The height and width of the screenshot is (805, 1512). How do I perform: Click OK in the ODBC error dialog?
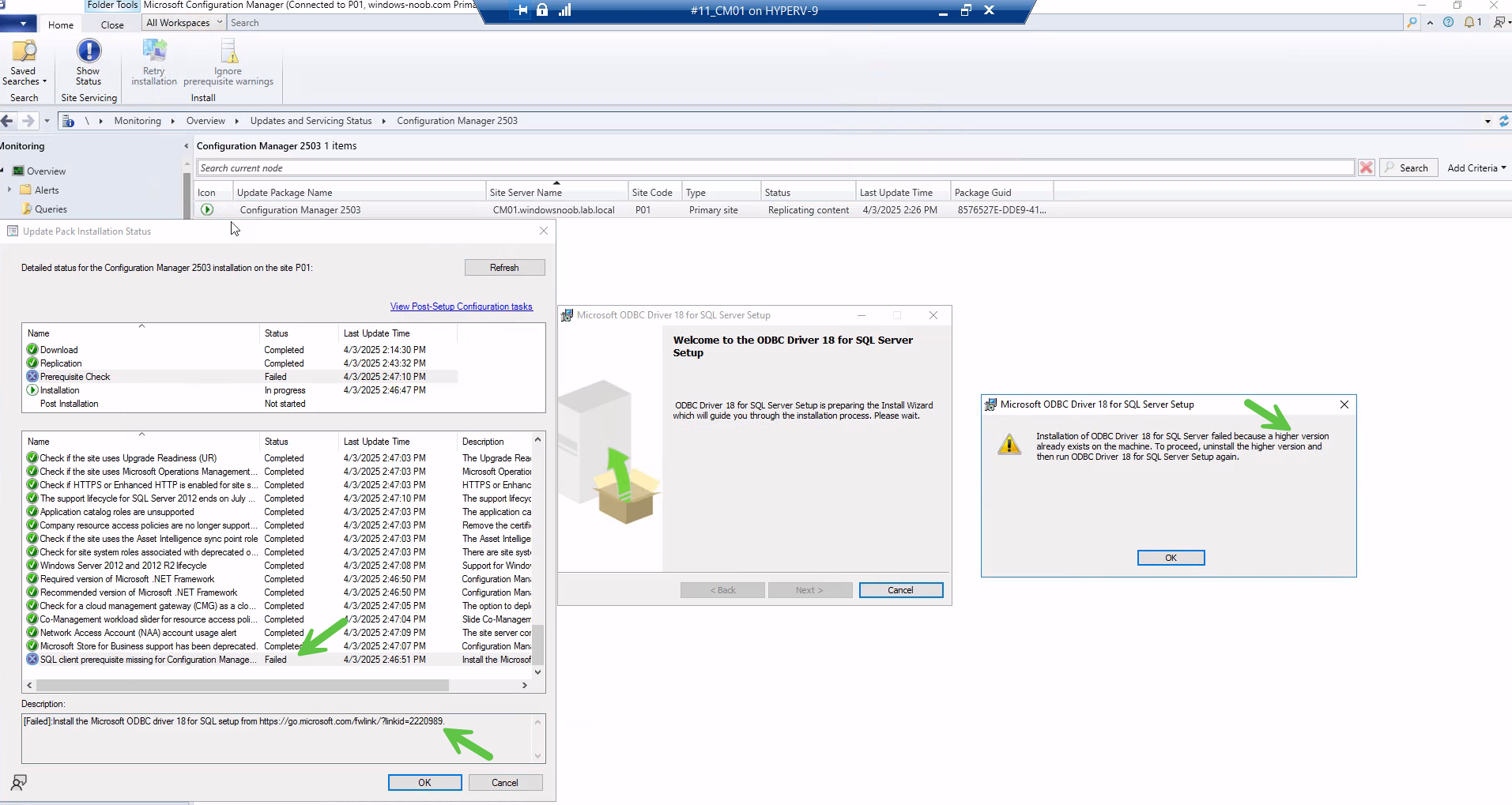coord(1171,558)
